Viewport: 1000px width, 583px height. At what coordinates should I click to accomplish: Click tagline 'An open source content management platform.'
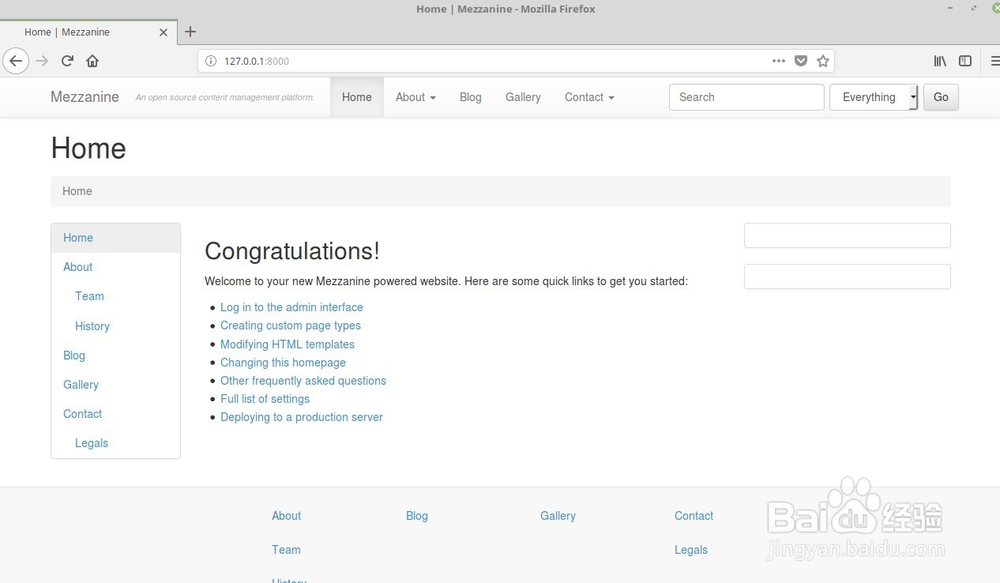224,98
